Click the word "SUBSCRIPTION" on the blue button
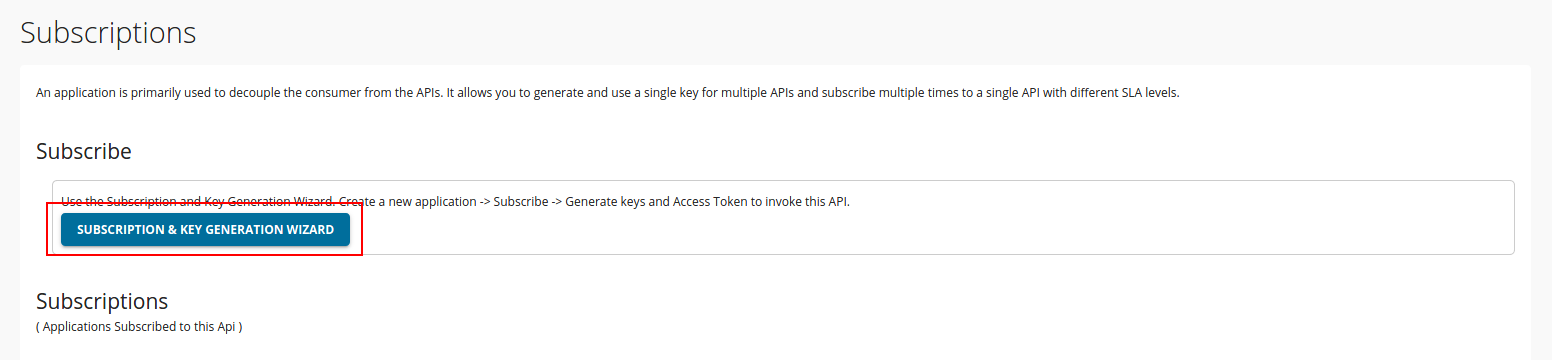Screen dimensions: 1552x360 tap(120, 229)
